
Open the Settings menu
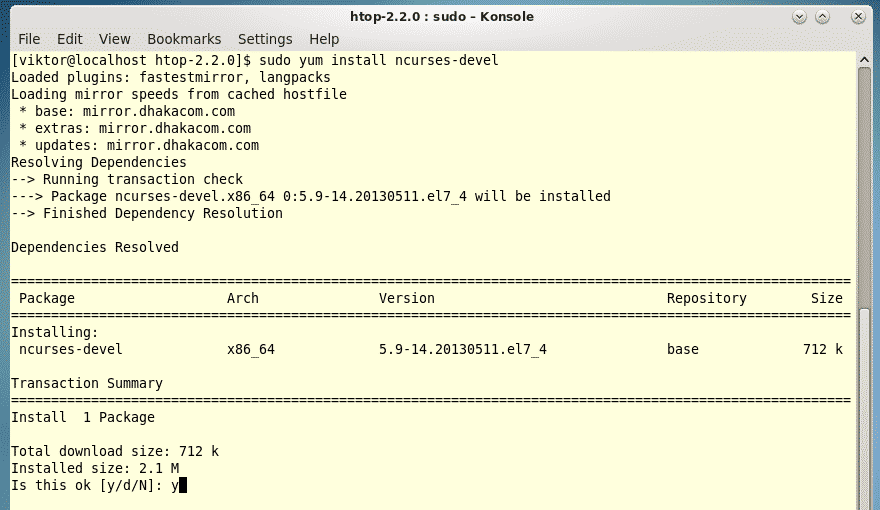[265, 39]
